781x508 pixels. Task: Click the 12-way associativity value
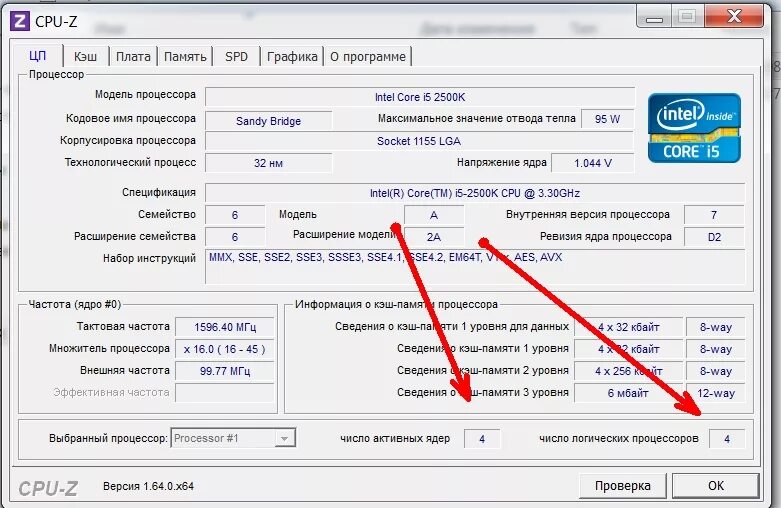tap(715, 393)
